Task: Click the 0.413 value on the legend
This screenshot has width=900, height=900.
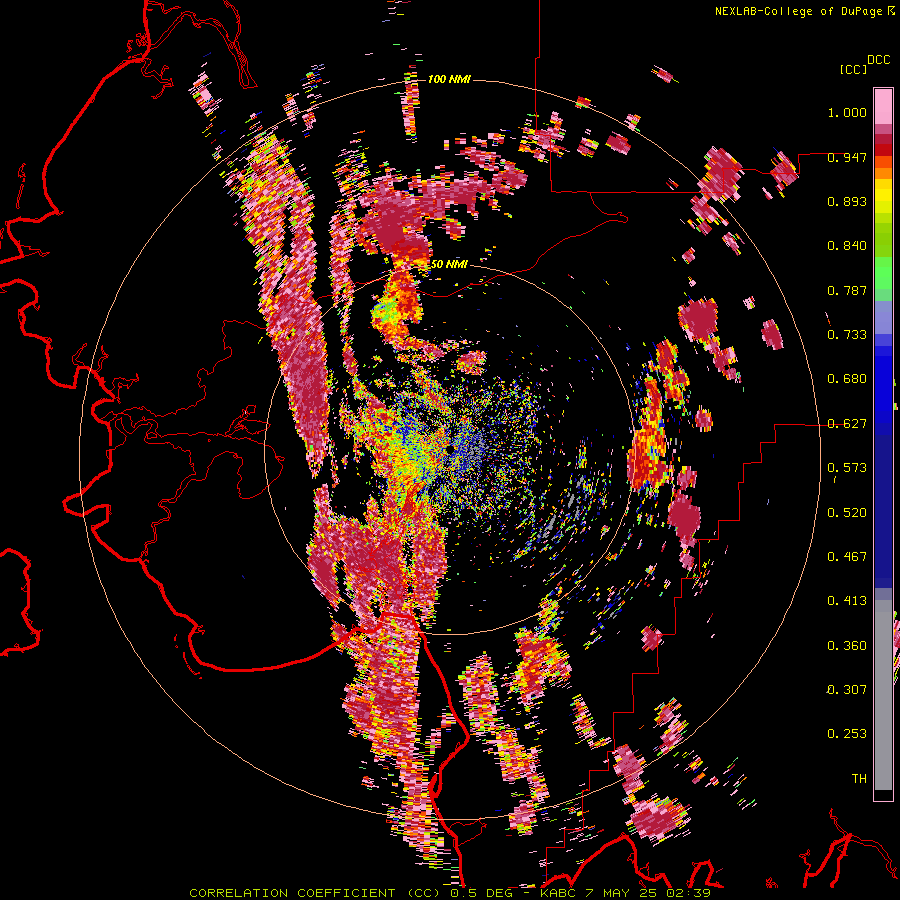Action: pyautogui.click(x=847, y=601)
